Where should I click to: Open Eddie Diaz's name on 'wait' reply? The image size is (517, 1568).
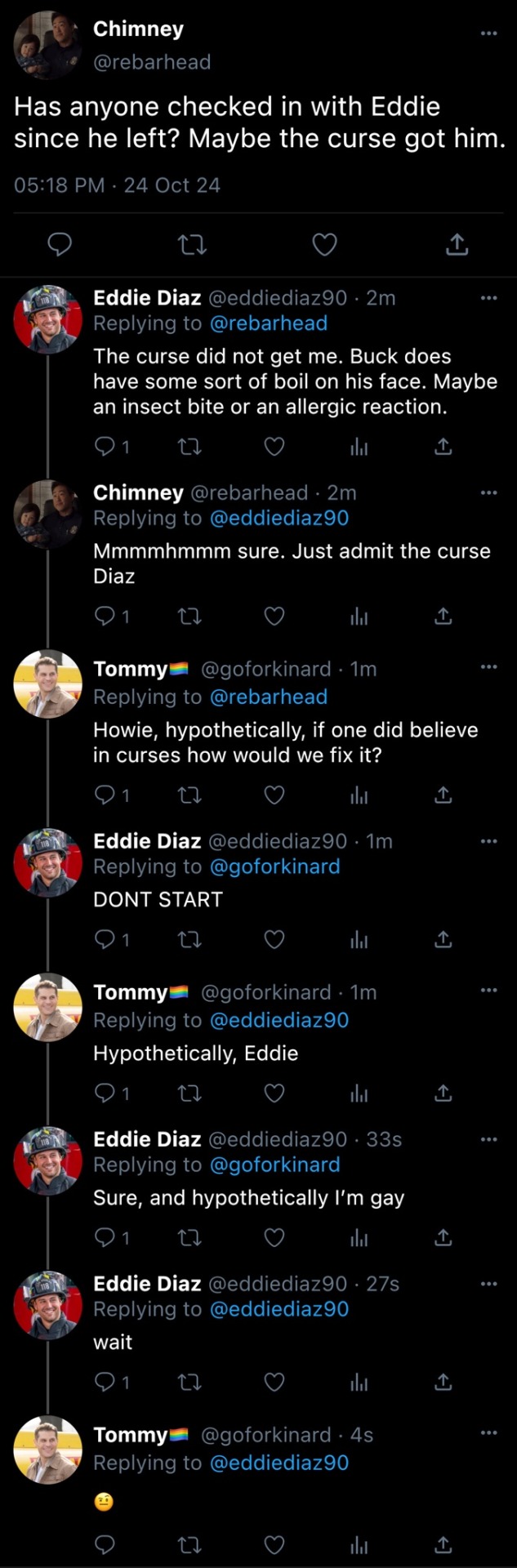[147, 1284]
